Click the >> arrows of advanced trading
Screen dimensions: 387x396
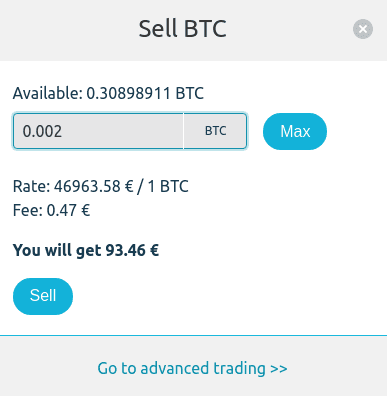[279, 369]
